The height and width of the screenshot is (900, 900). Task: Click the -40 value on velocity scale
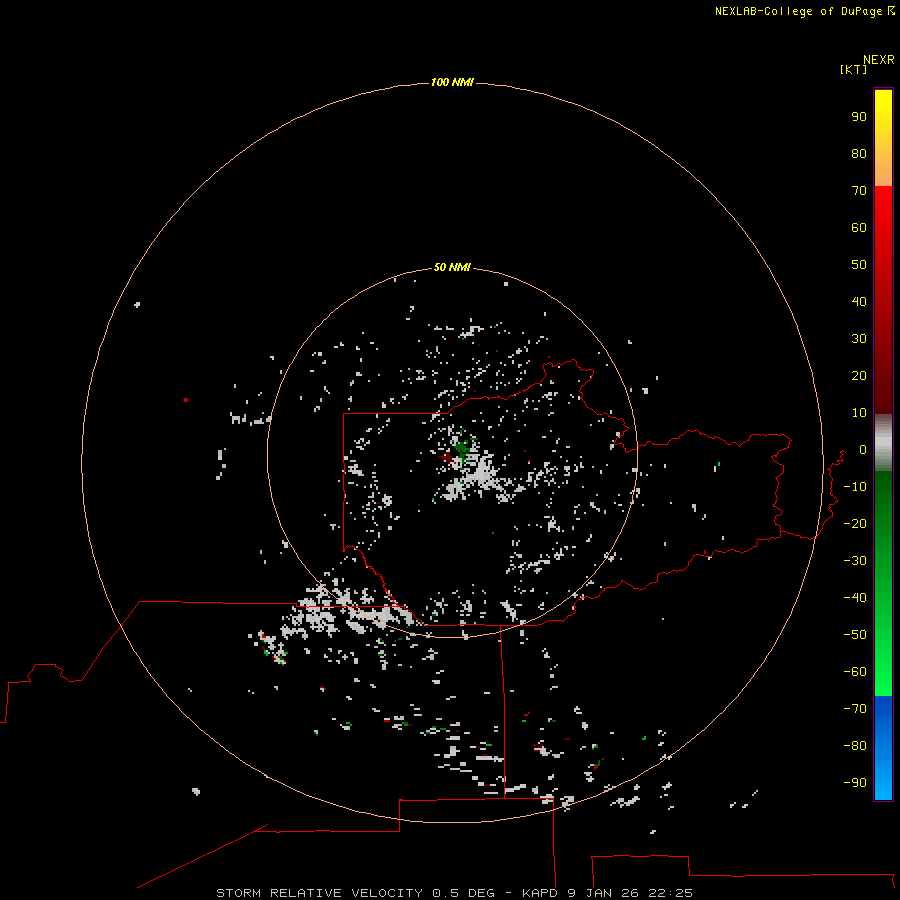[855, 598]
